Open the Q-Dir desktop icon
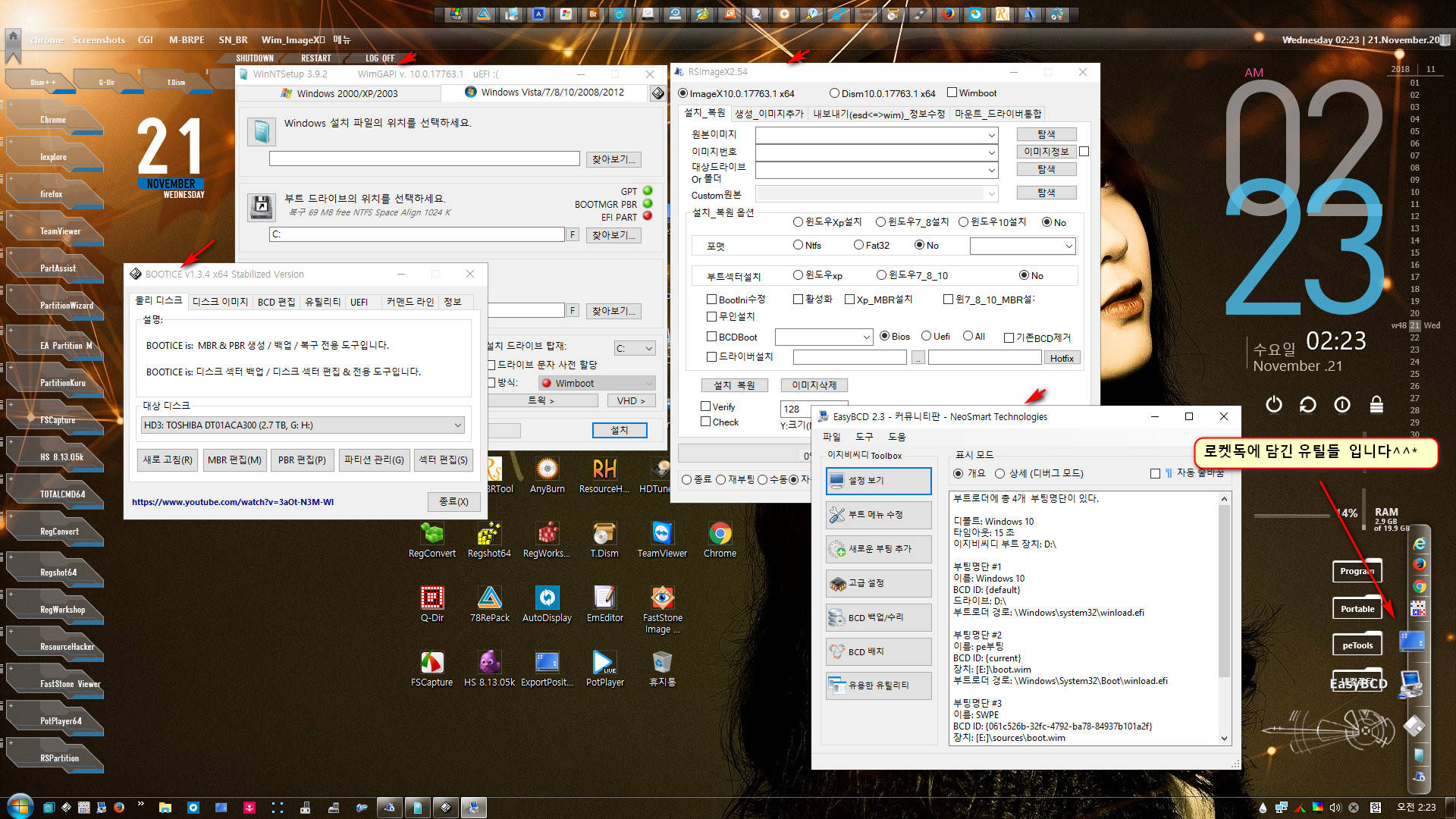 point(432,604)
